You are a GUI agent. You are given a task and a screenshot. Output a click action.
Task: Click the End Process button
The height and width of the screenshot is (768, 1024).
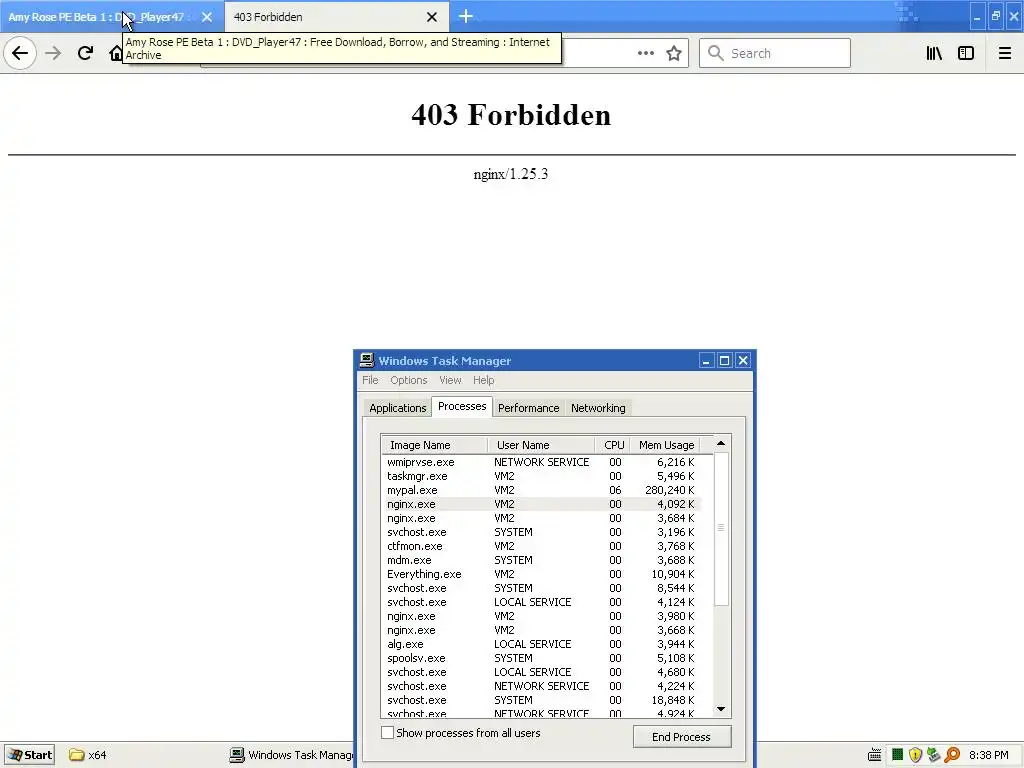tap(682, 737)
